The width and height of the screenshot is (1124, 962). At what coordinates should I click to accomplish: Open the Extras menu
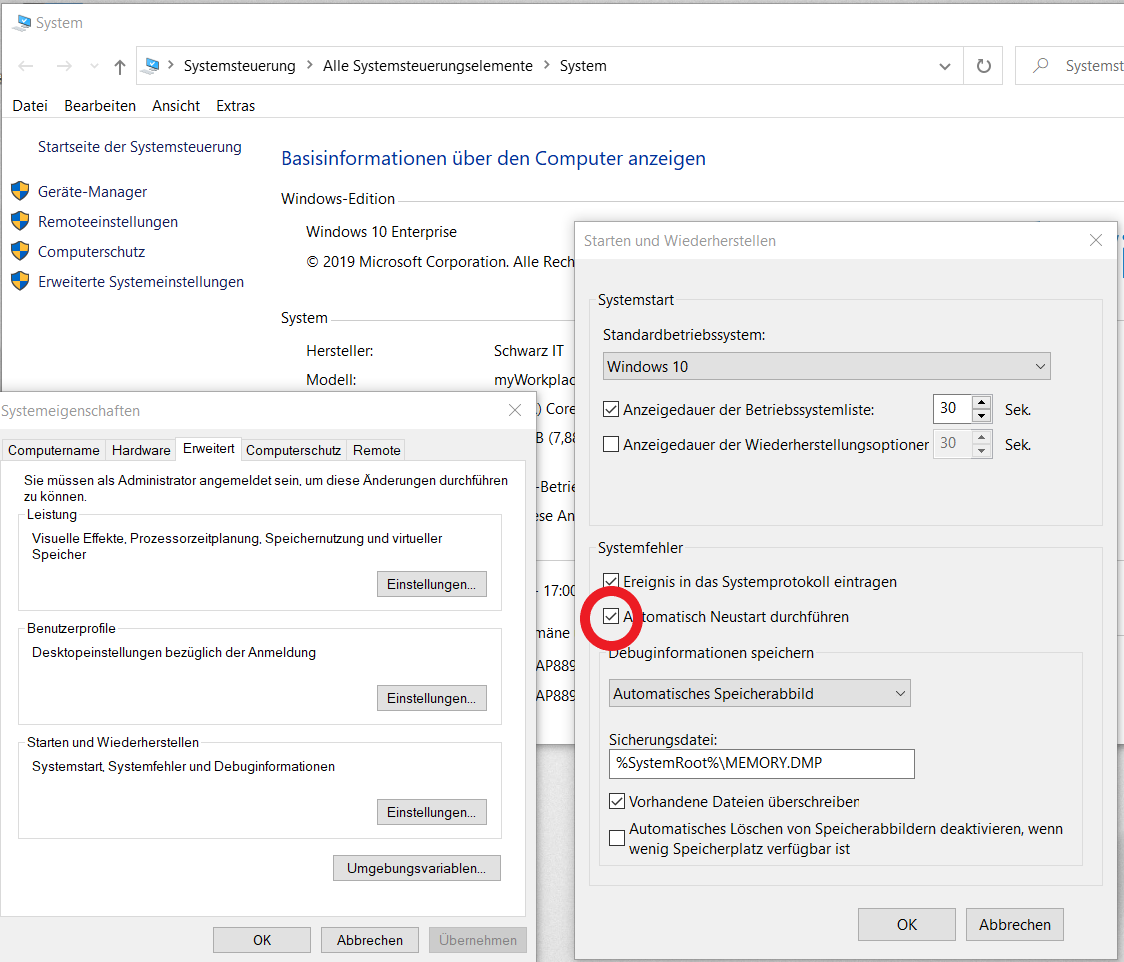coord(236,105)
